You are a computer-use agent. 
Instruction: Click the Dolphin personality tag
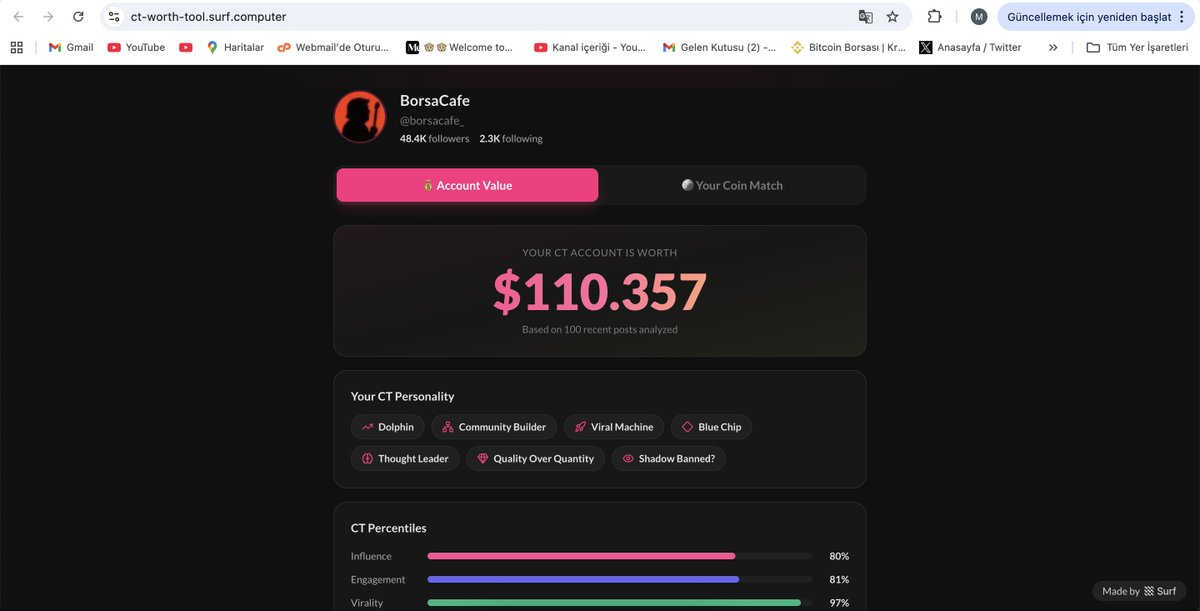click(x=388, y=427)
